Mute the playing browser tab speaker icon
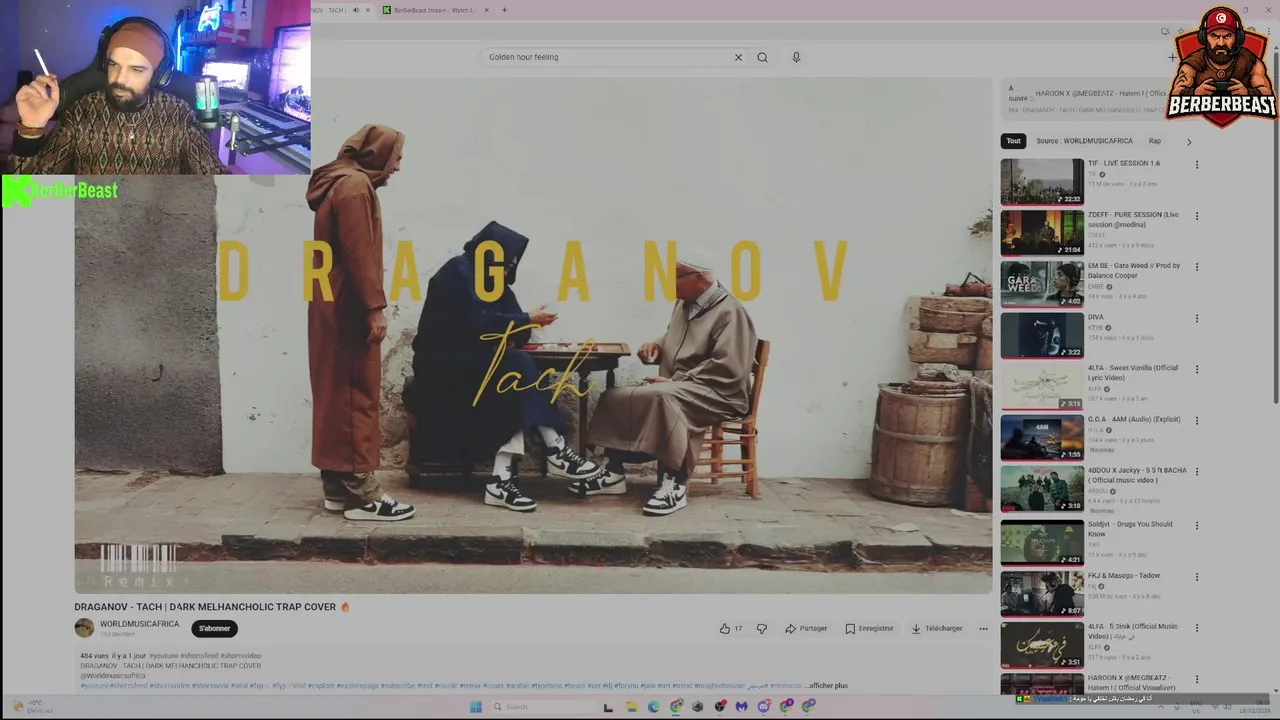 (x=355, y=10)
